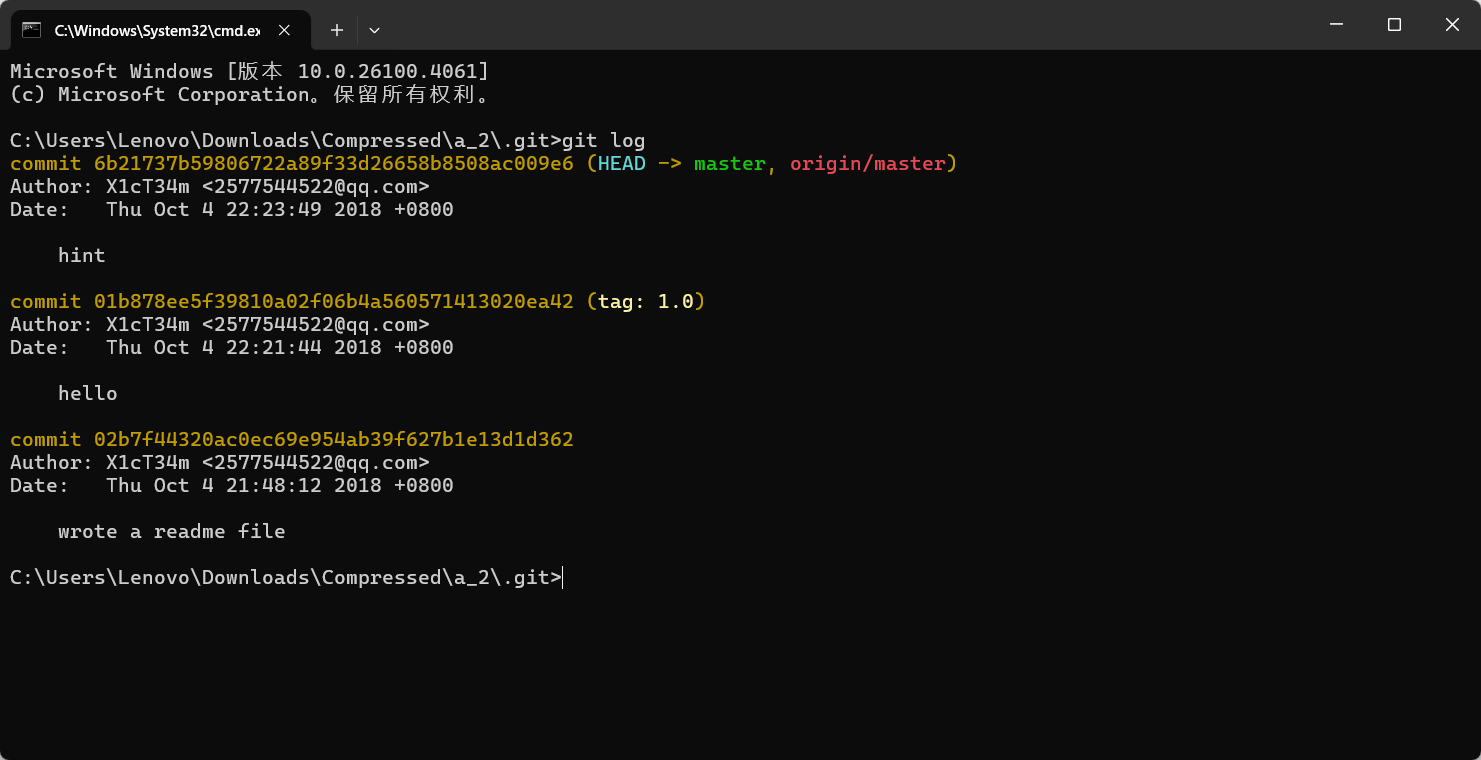Close the terminal window
The width and height of the screenshot is (1481, 760).
pos(1452,25)
